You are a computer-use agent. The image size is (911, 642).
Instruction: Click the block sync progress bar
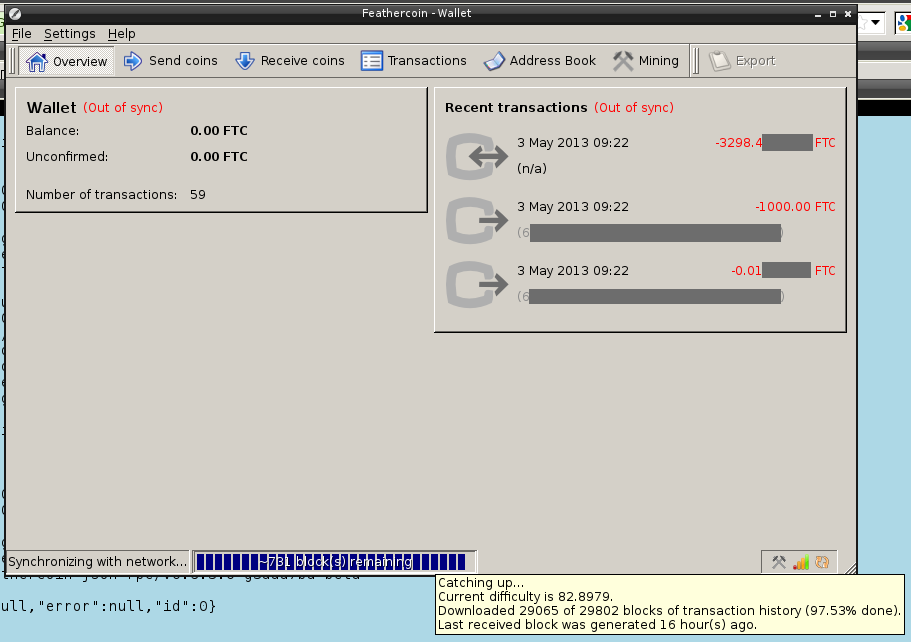click(335, 562)
